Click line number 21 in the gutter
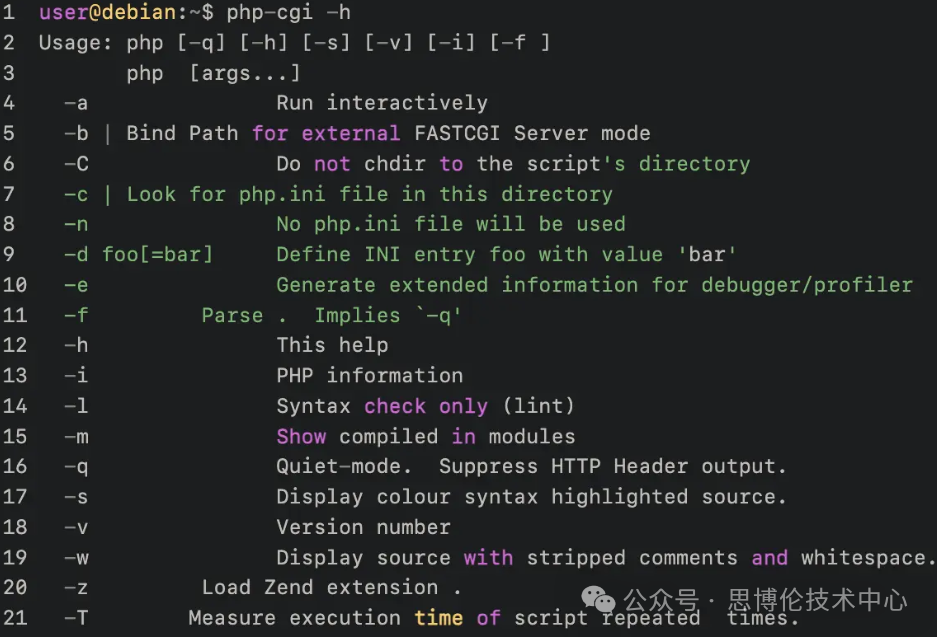Image resolution: width=937 pixels, height=637 pixels. [x=15, y=618]
